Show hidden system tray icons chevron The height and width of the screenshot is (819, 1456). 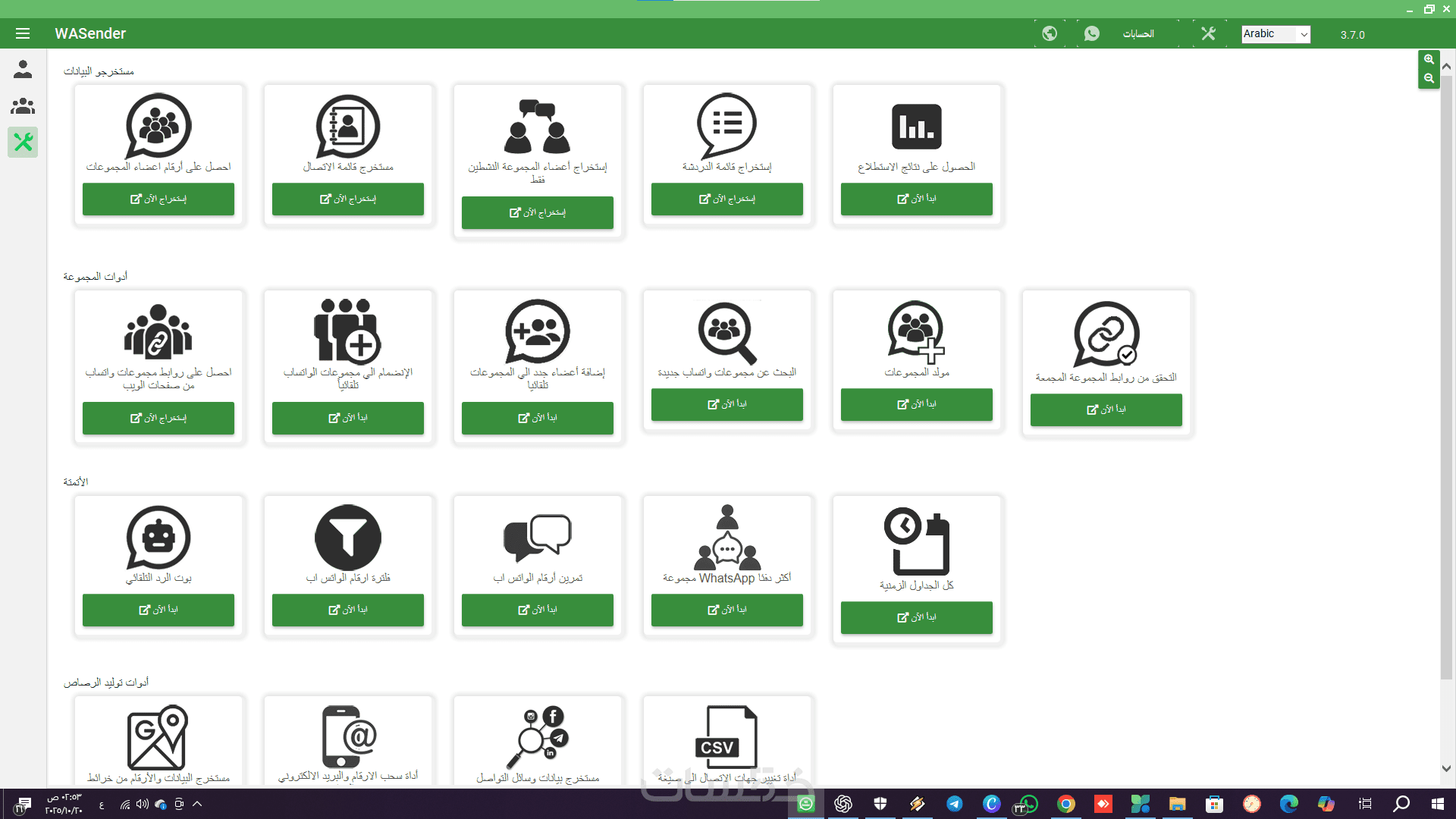[x=197, y=804]
